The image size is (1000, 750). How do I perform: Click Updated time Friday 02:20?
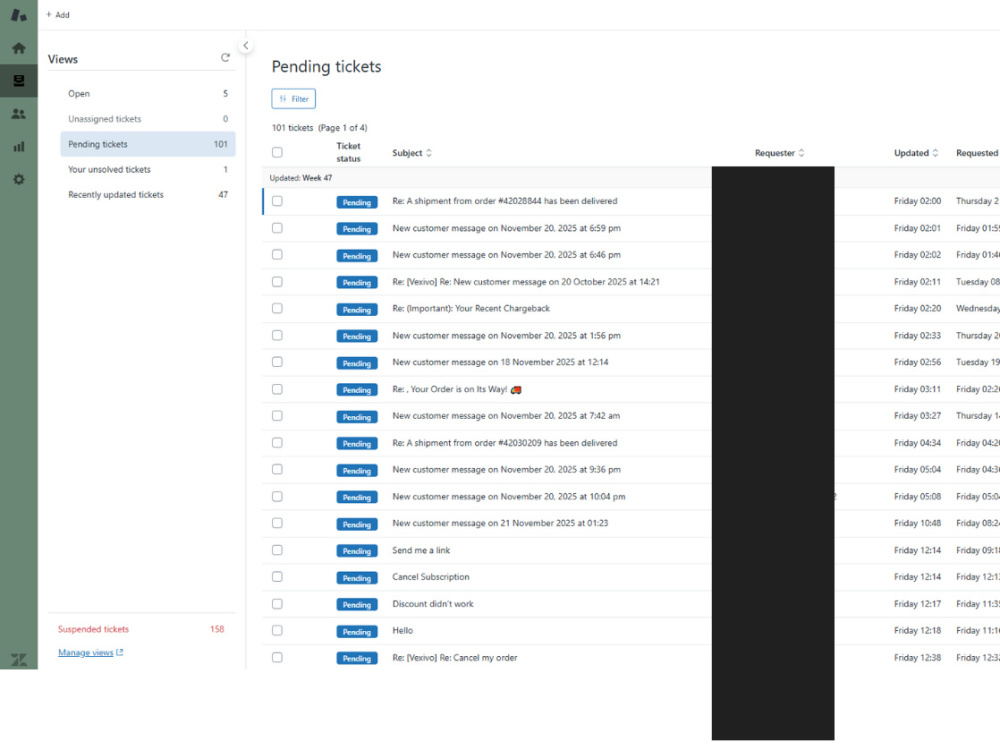click(917, 308)
